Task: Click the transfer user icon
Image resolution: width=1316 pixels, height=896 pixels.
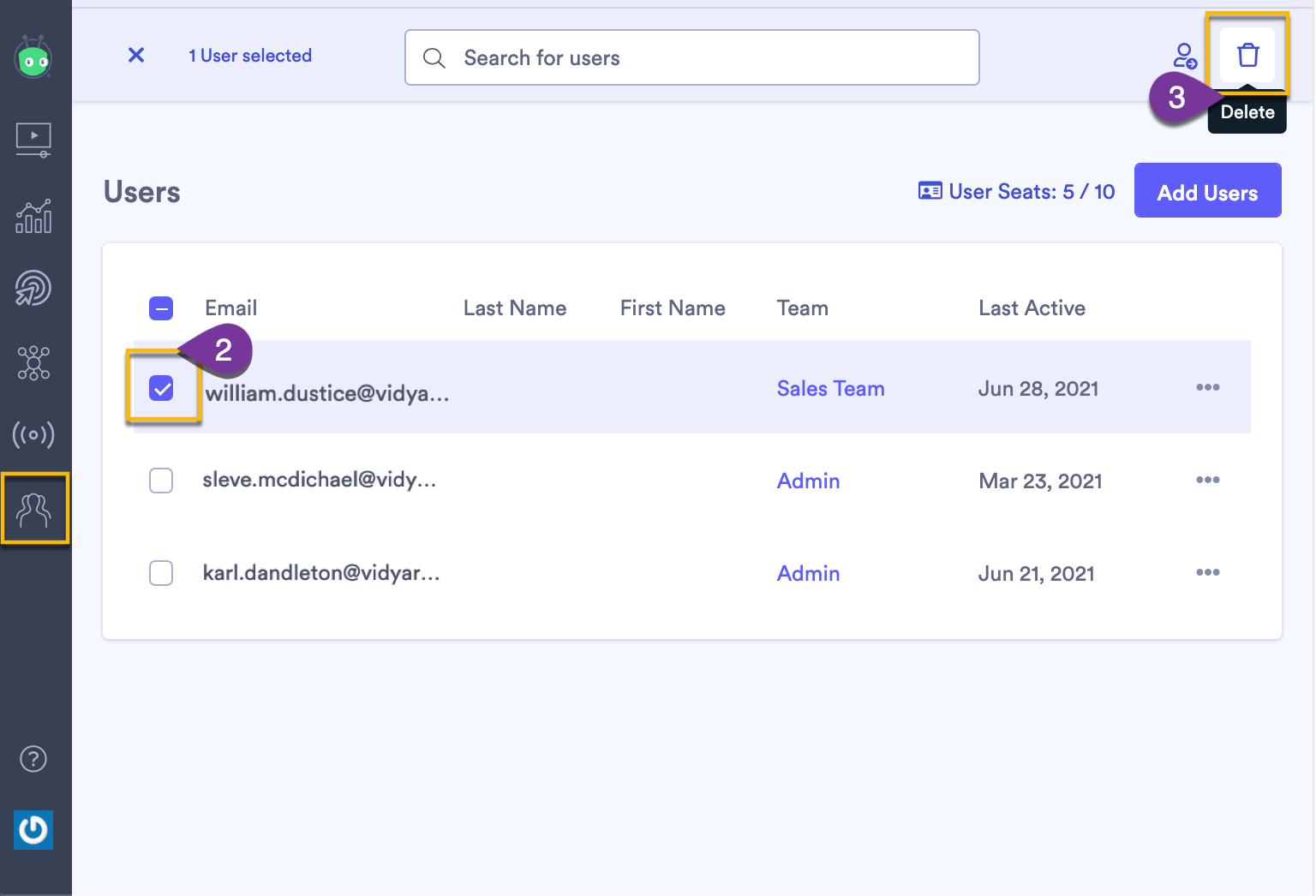Action: coord(1185,57)
